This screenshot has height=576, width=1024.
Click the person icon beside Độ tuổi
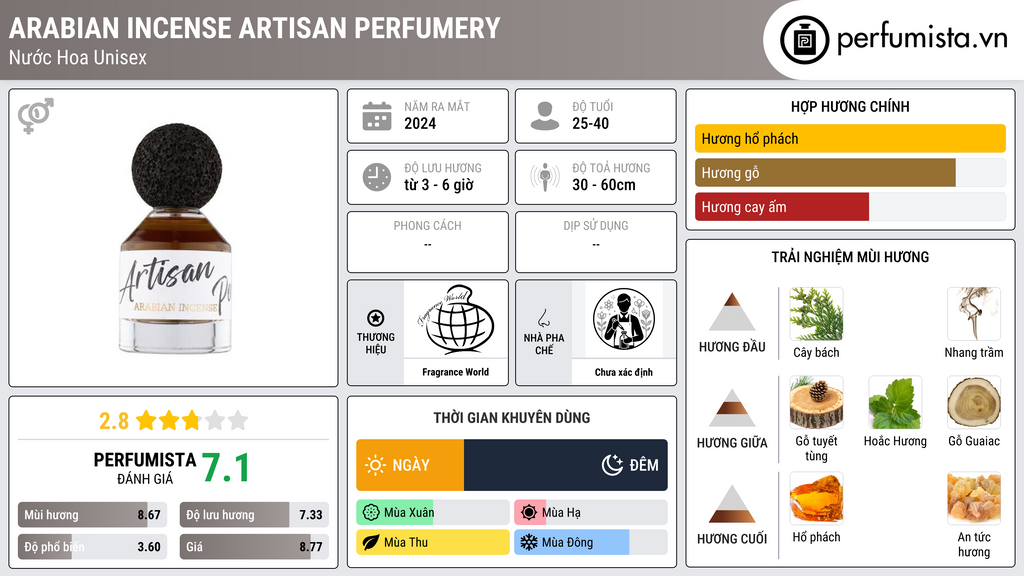coord(545,116)
